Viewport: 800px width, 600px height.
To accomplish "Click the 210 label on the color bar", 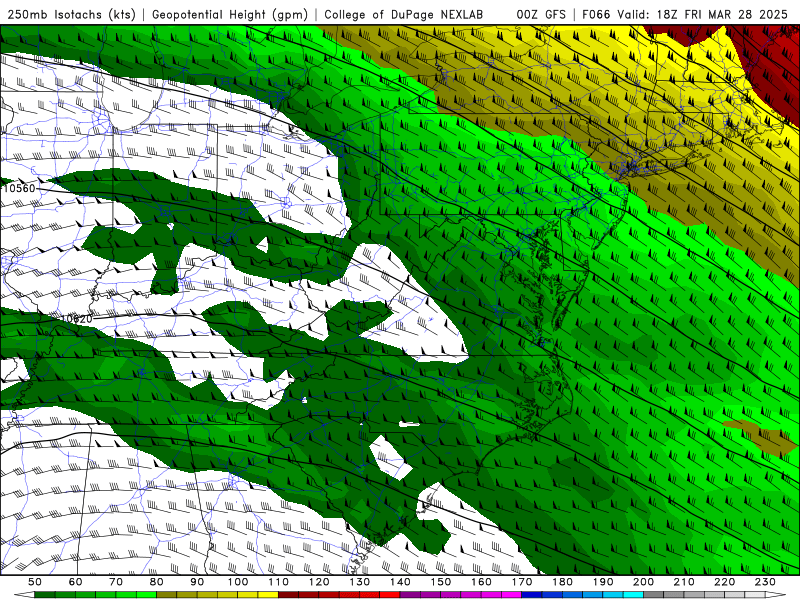I will [x=684, y=582].
